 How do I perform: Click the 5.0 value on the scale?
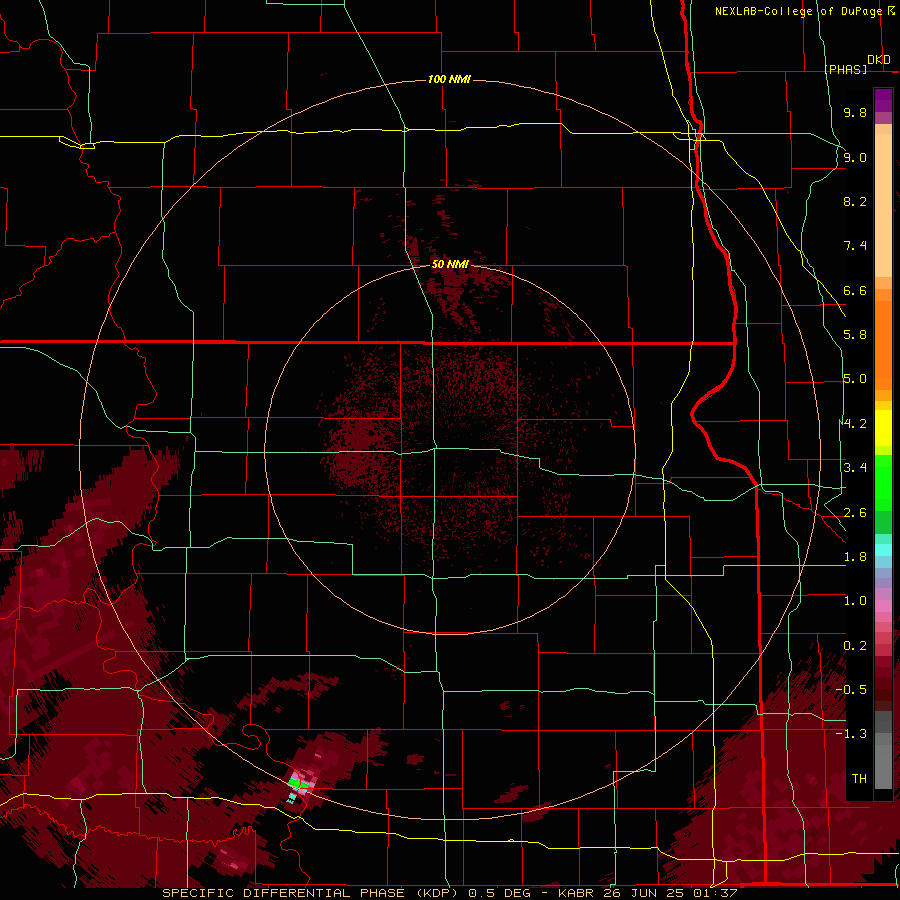point(855,379)
